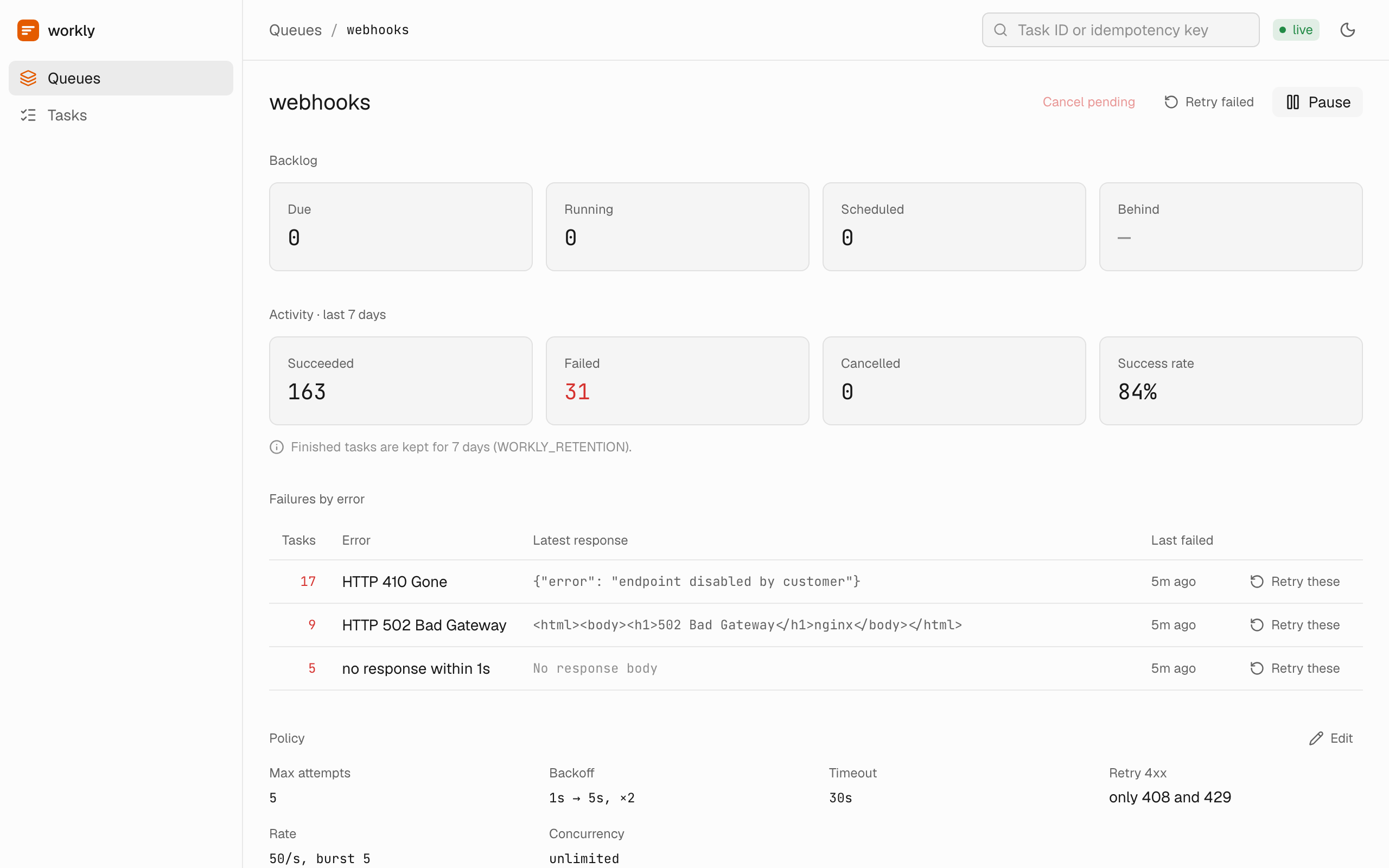Click the Failed 31 card
The image size is (1389, 868).
pos(677,381)
